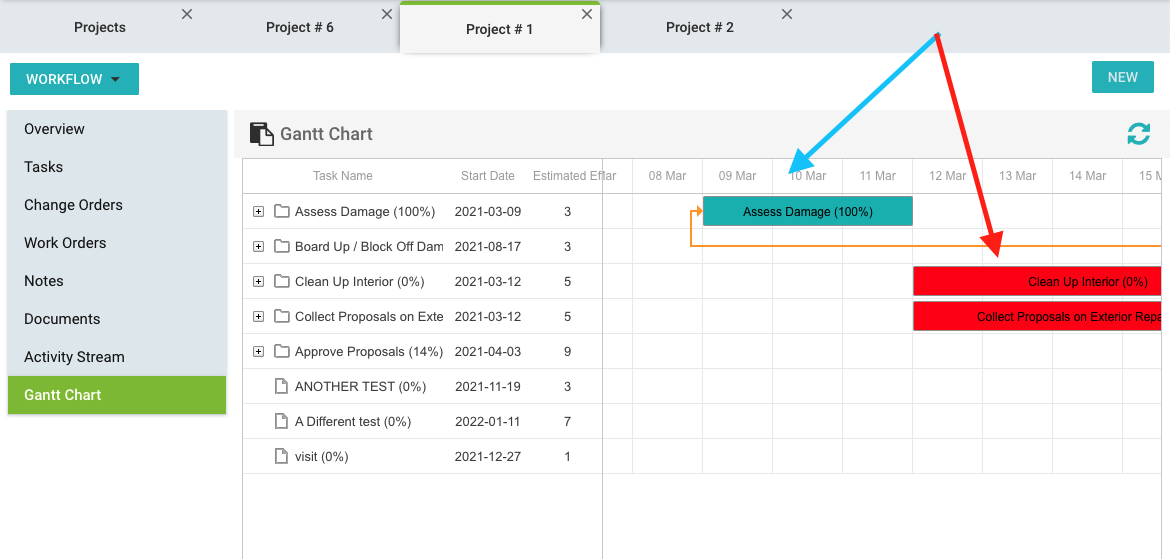Select the Project # 1 tab
This screenshot has height=559, width=1170.
click(500, 30)
